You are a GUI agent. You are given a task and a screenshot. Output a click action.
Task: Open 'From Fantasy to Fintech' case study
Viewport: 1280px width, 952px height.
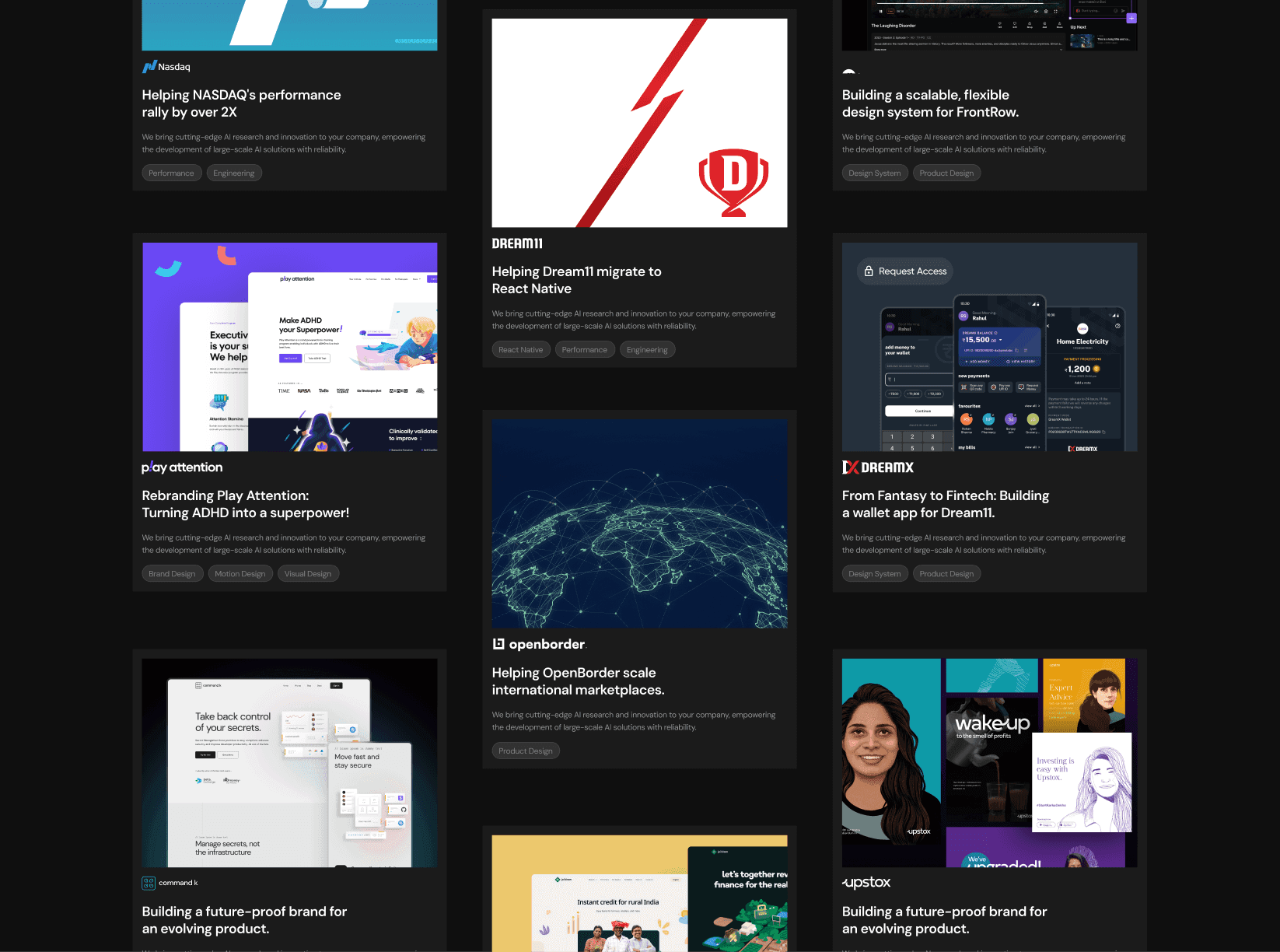pos(946,504)
